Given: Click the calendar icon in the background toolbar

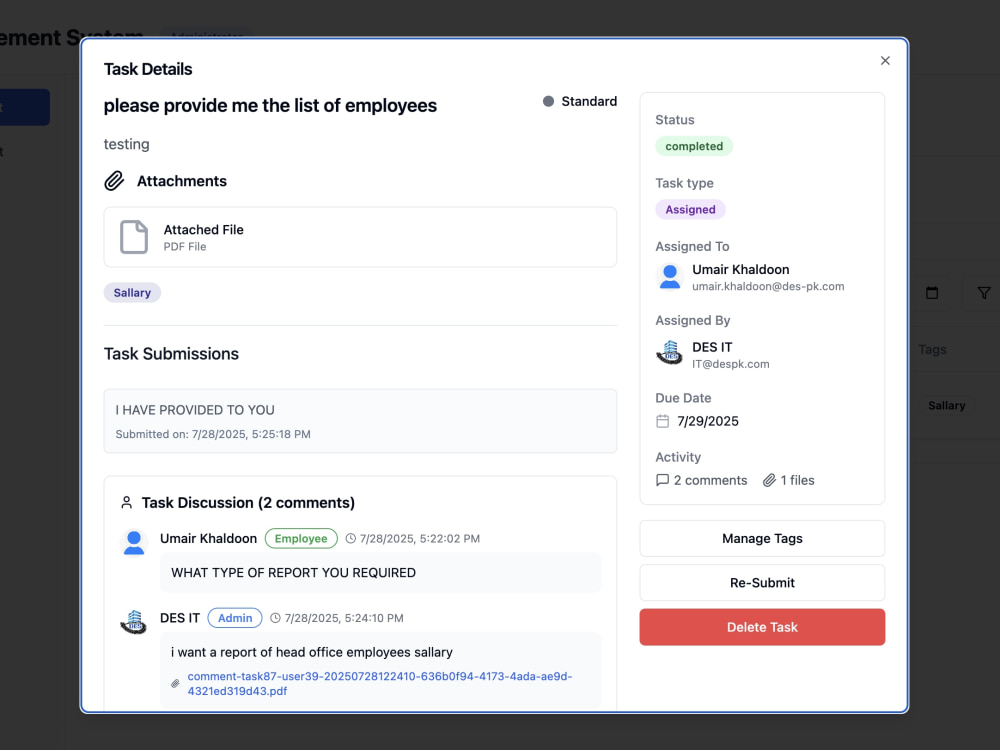Looking at the screenshot, I should tap(932, 293).
